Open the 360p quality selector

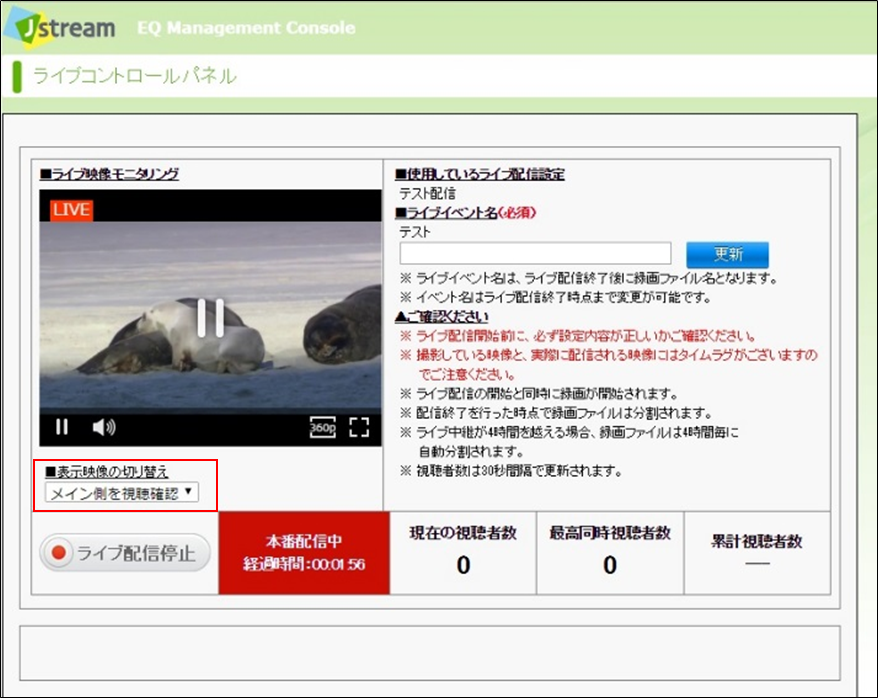[323, 428]
